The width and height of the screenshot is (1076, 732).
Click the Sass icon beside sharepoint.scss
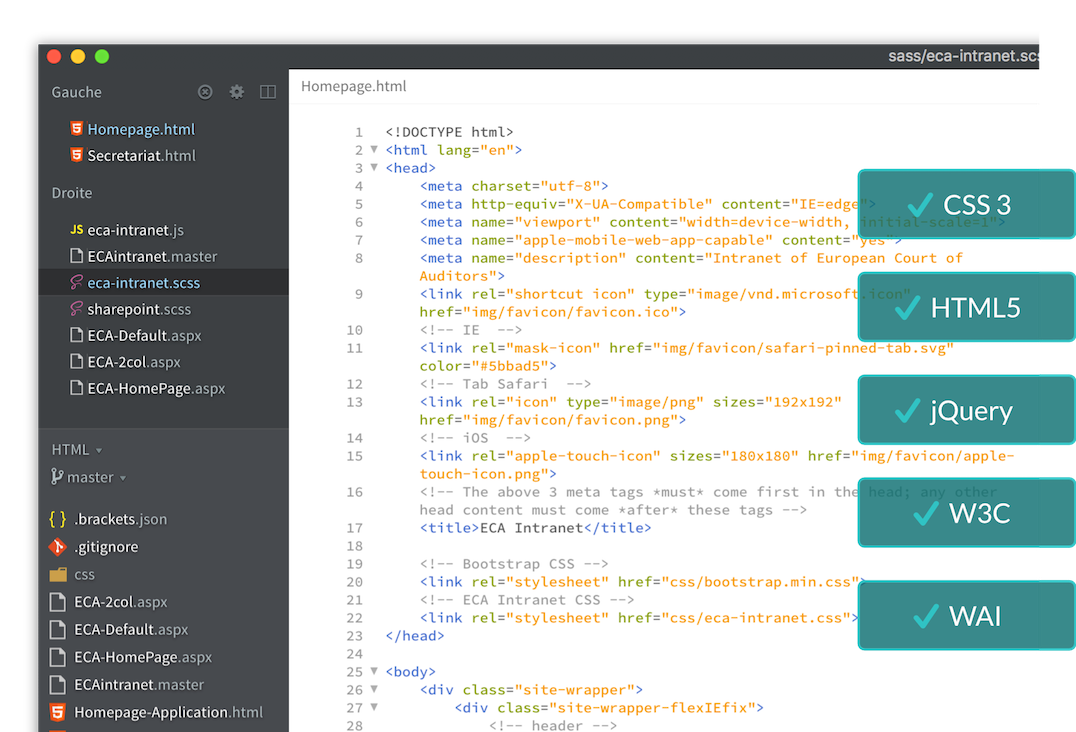click(76, 309)
